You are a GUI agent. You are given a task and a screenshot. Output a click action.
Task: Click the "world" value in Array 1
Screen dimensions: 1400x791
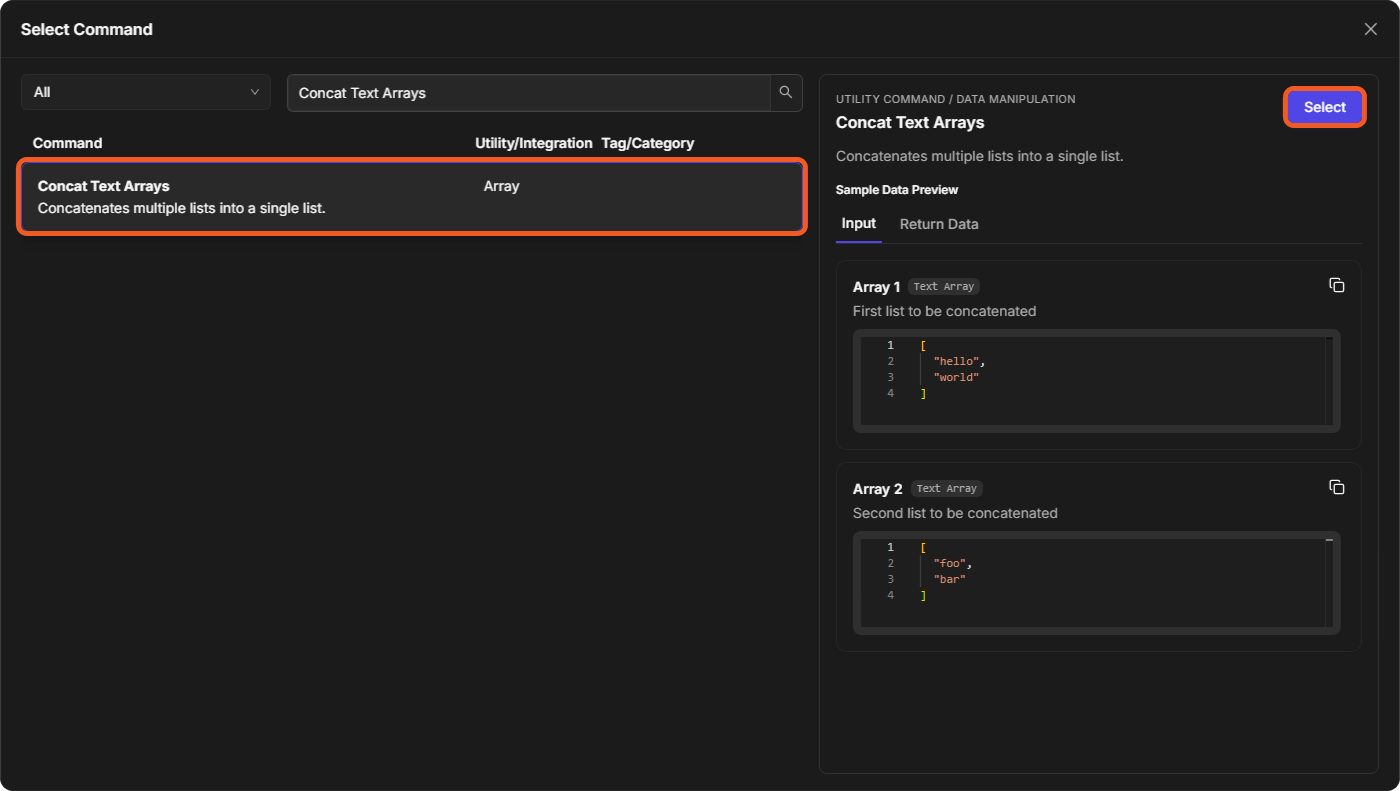[x=956, y=377]
